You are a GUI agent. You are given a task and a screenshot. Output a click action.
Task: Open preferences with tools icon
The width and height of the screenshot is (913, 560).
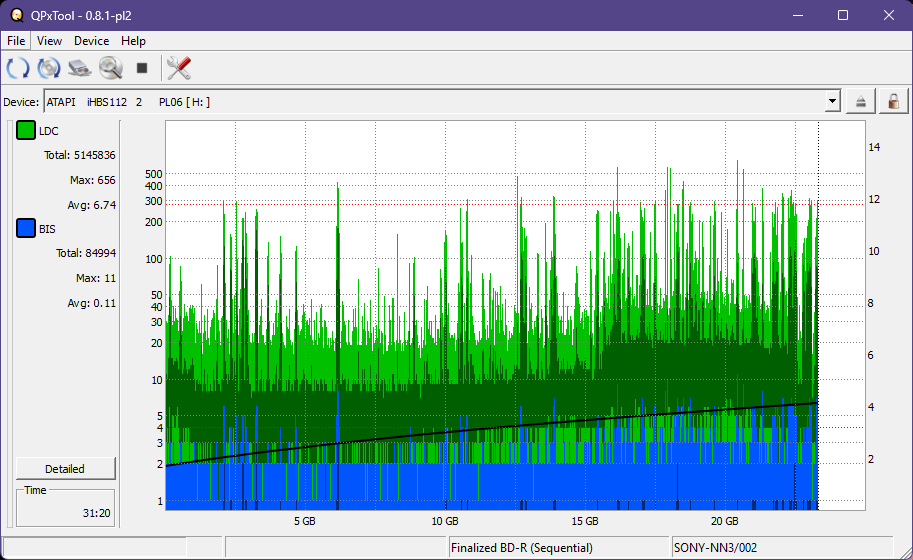178,68
